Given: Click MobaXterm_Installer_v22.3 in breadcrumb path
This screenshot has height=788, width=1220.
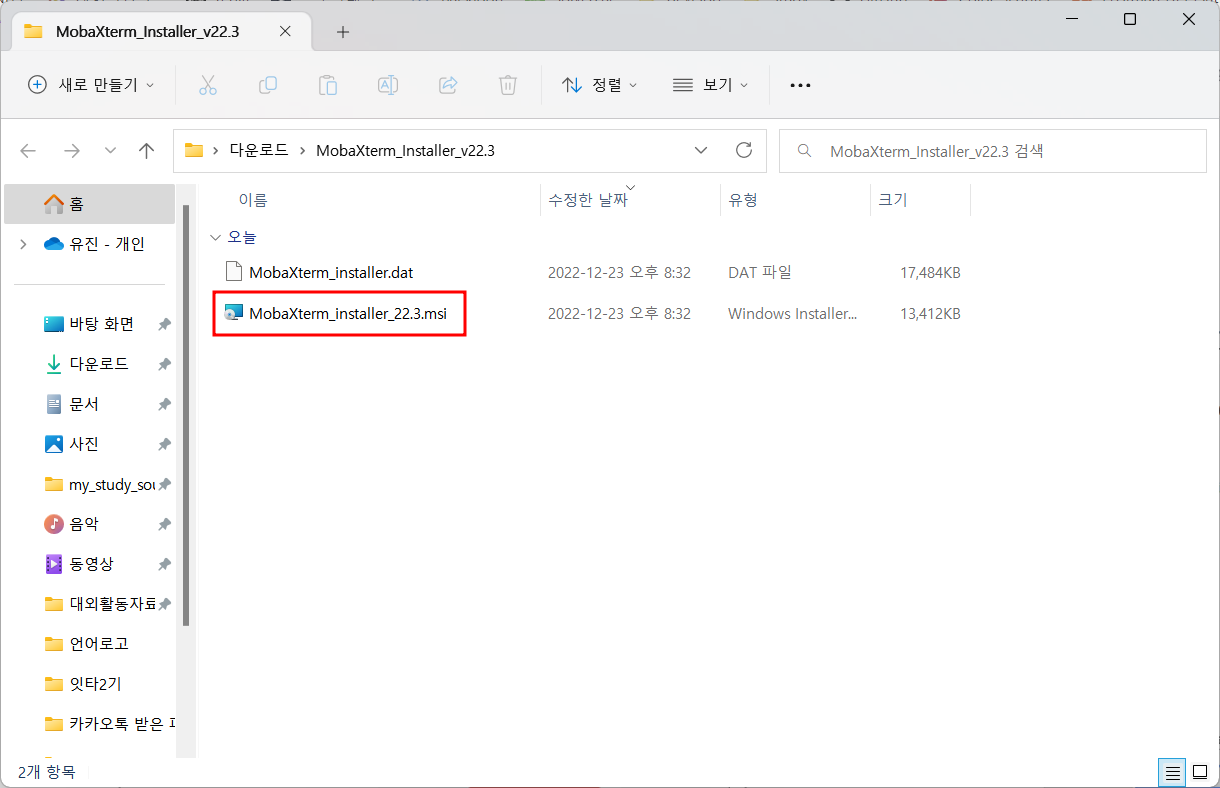Looking at the screenshot, I should pyautogui.click(x=405, y=151).
